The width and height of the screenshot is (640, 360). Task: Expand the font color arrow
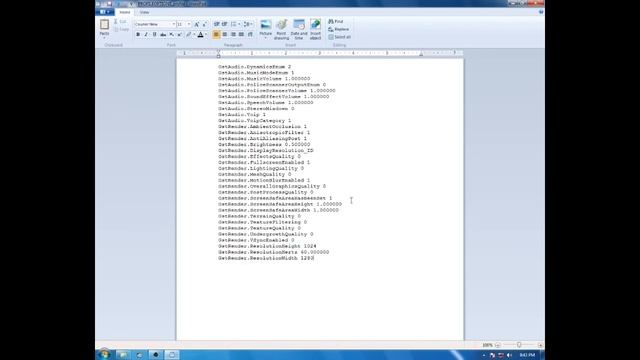205,35
